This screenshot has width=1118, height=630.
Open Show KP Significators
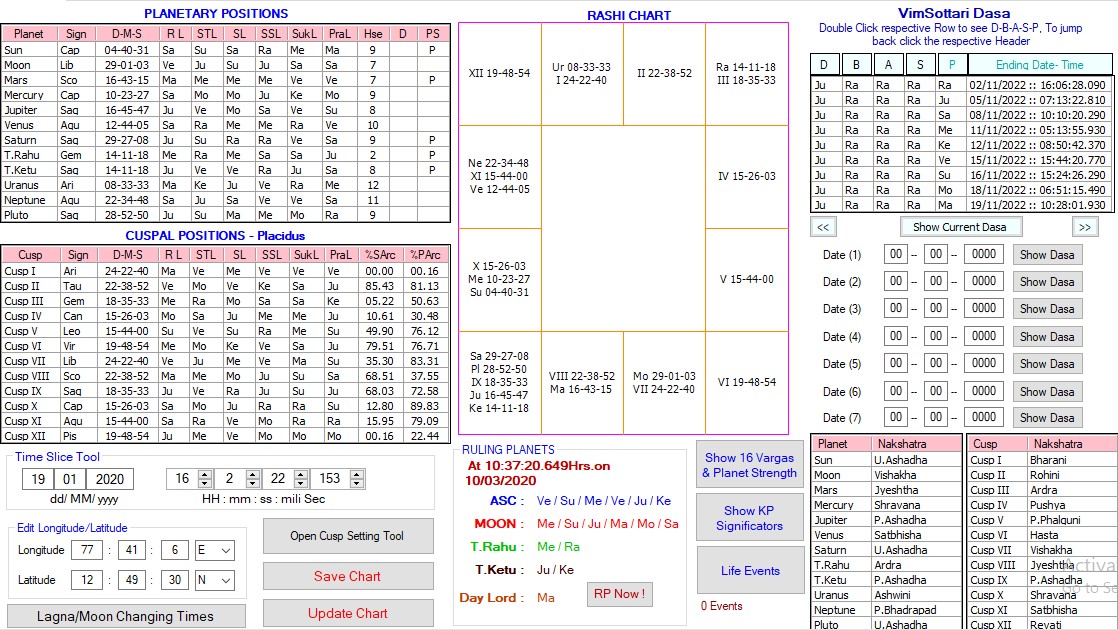(x=749, y=518)
